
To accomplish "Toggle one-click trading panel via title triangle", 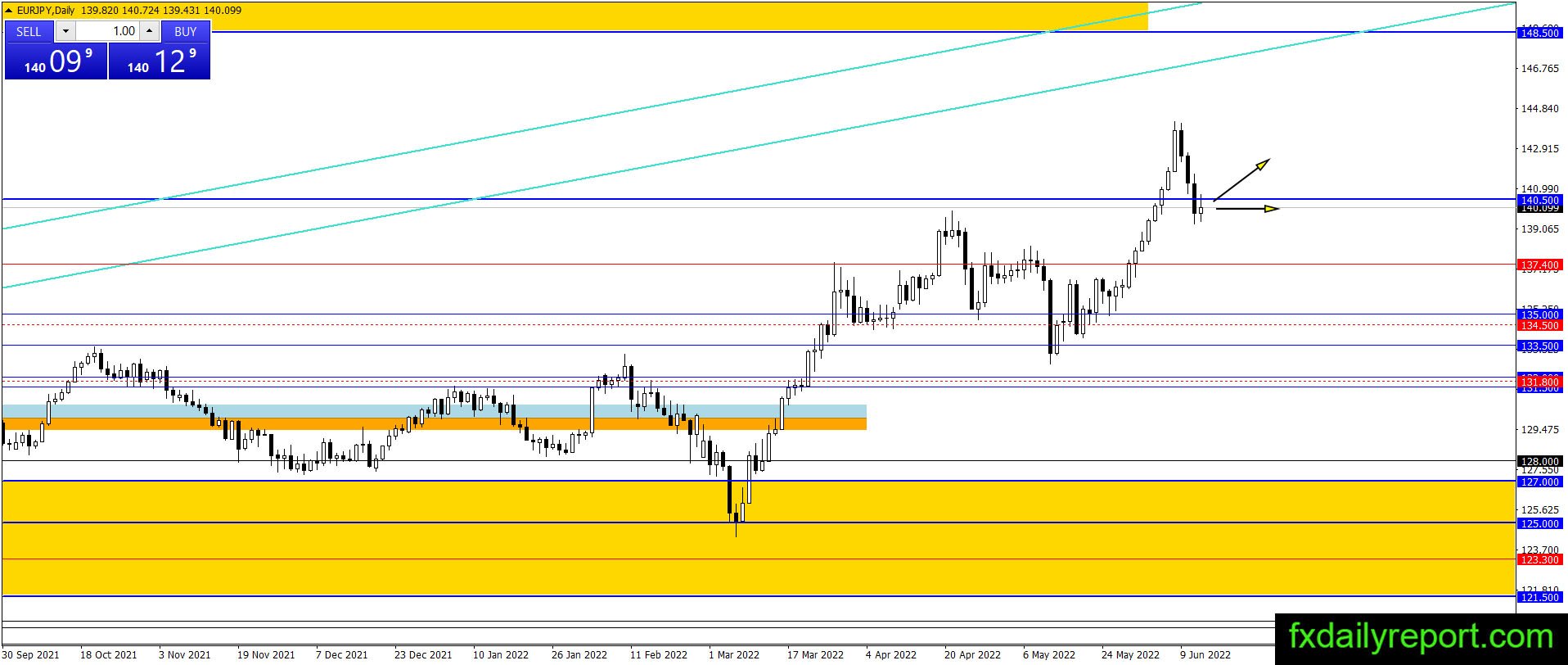I will click(10, 11).
